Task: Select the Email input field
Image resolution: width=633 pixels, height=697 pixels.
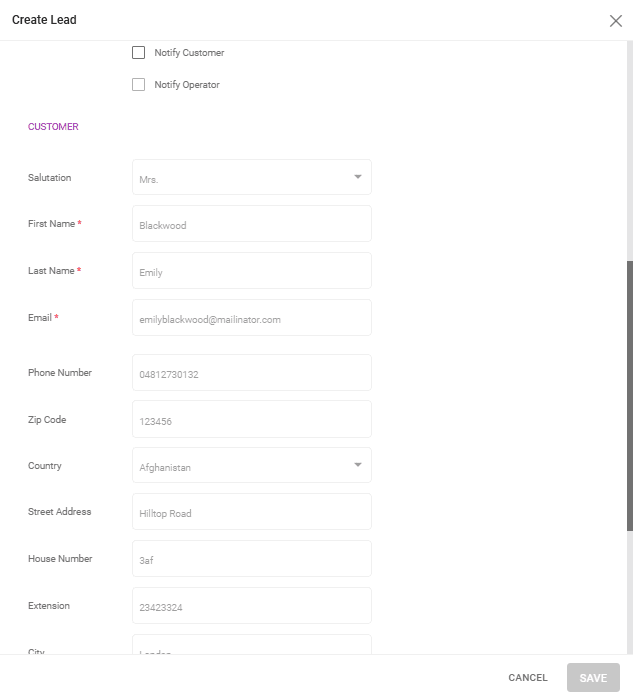Action: point(251,318)
